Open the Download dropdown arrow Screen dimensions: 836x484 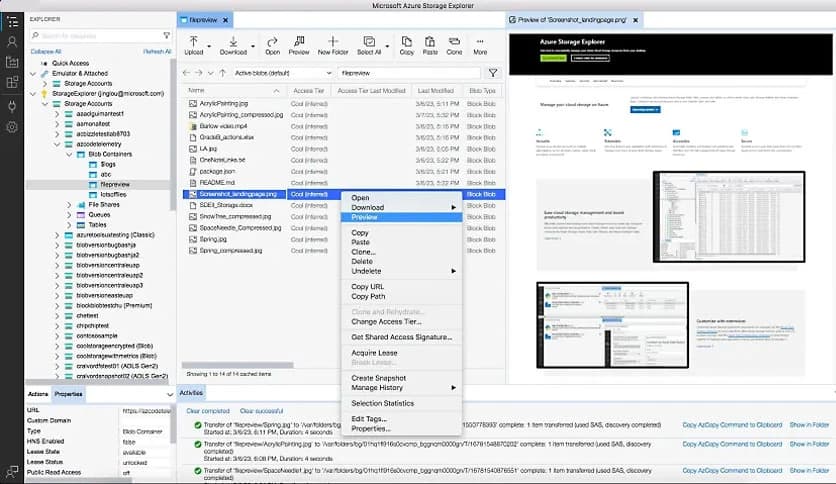pos(253,46)
